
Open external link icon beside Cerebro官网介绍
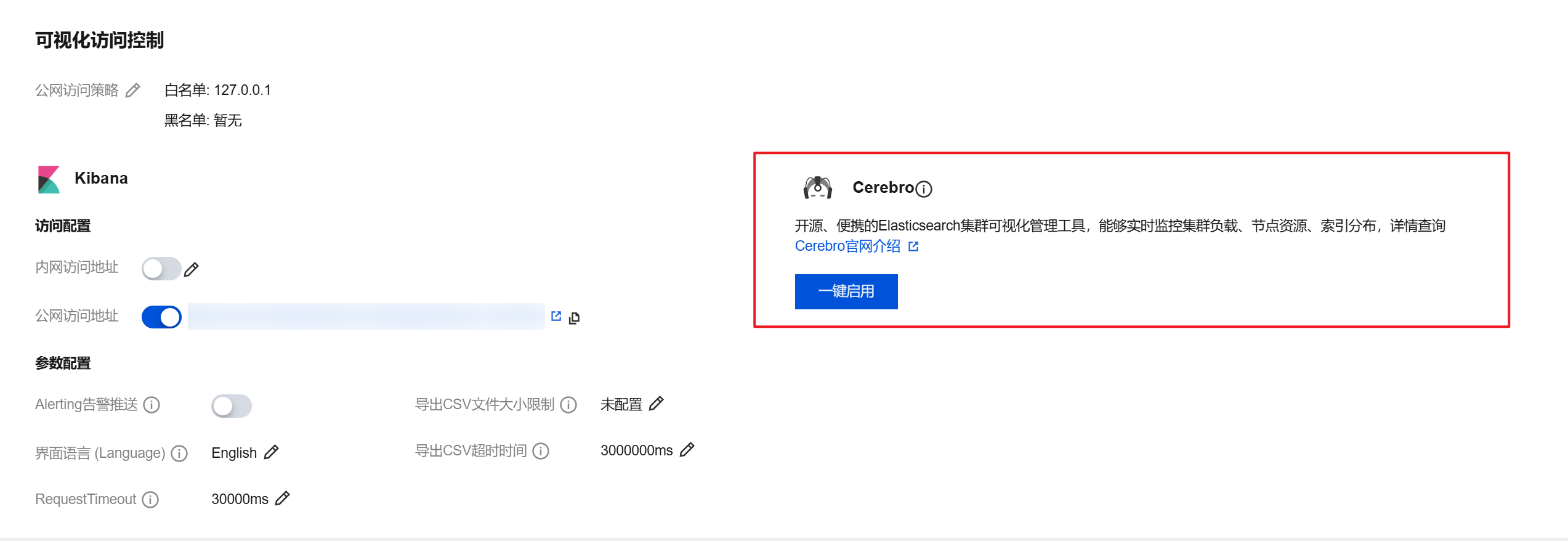(x=913, y=246)
